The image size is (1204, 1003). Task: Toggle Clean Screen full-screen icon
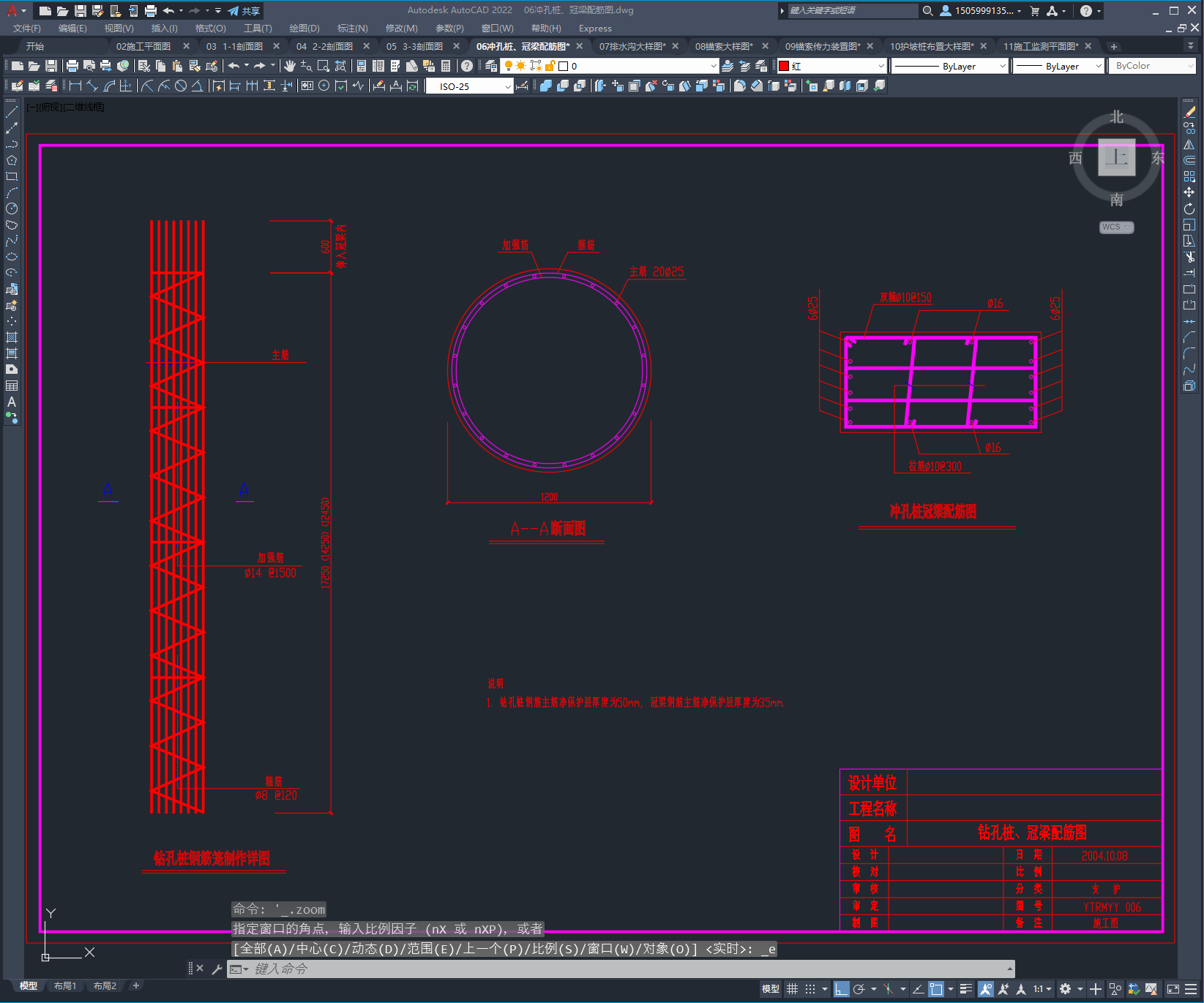[x=1173, y=989]
